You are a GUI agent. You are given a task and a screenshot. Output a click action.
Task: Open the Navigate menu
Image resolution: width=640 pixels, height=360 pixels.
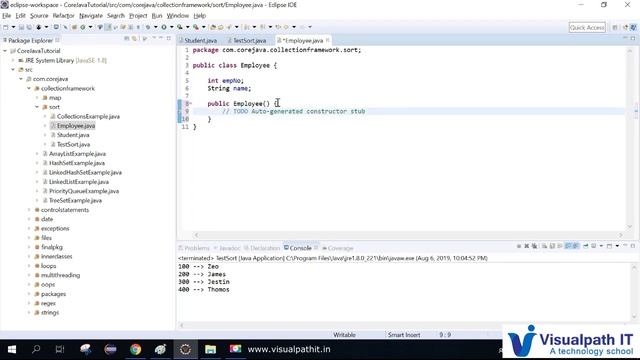point(91,16)
